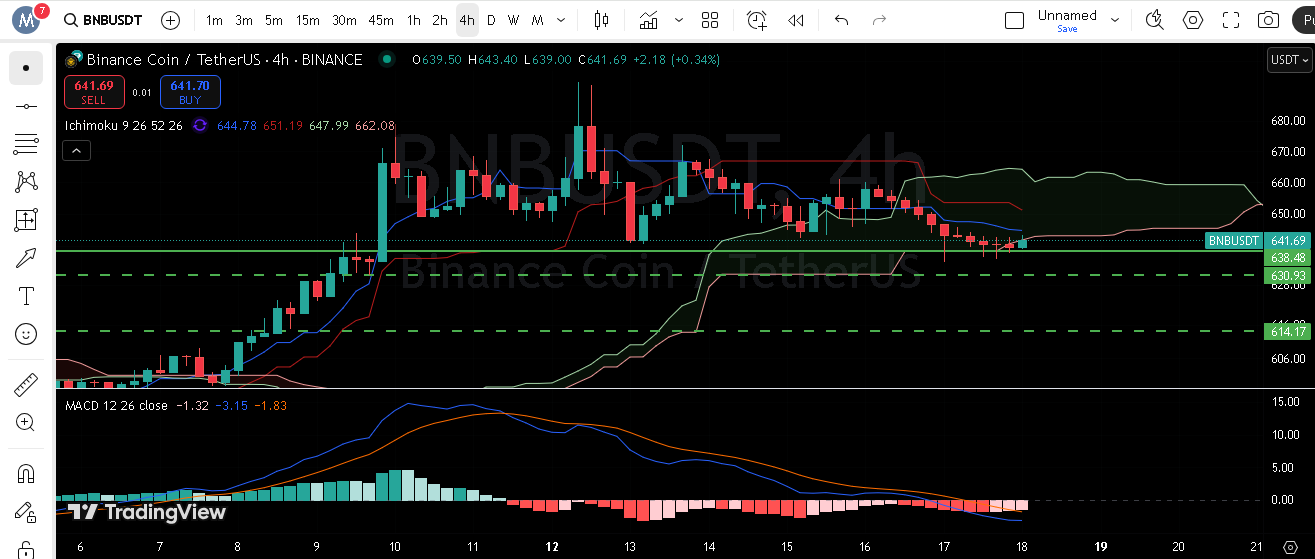The height and width of the screenshot is (559, 1315).
Task: Start bar replay mode
Action: point(796,20)
